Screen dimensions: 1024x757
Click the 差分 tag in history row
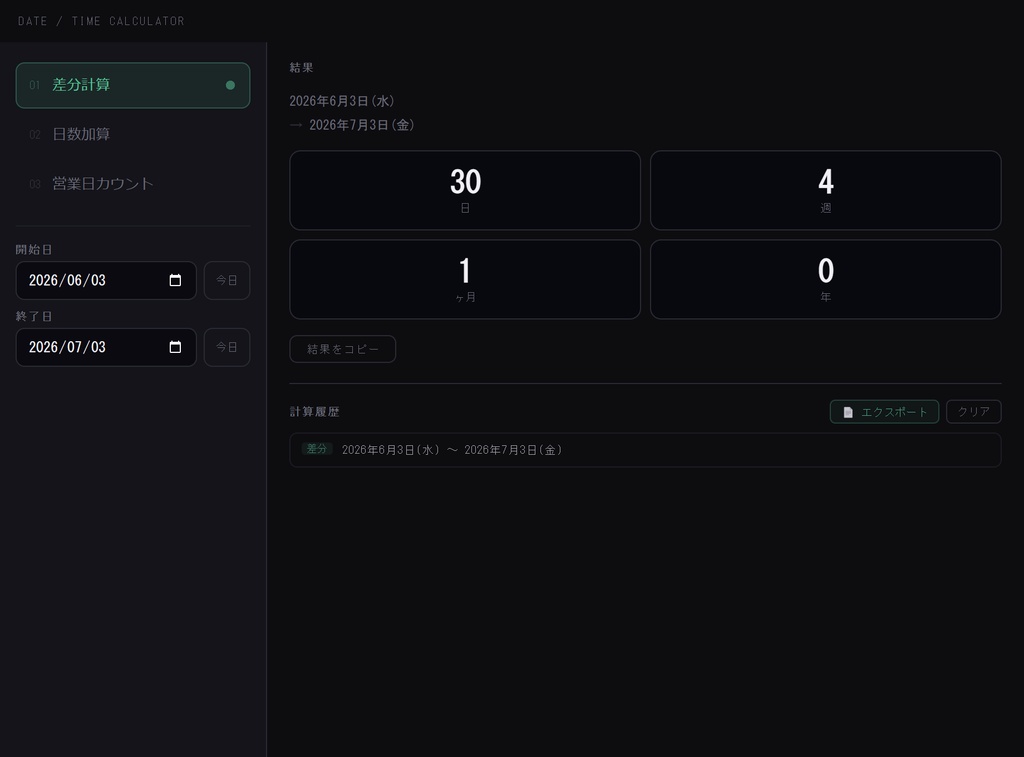tap(317, 449)
